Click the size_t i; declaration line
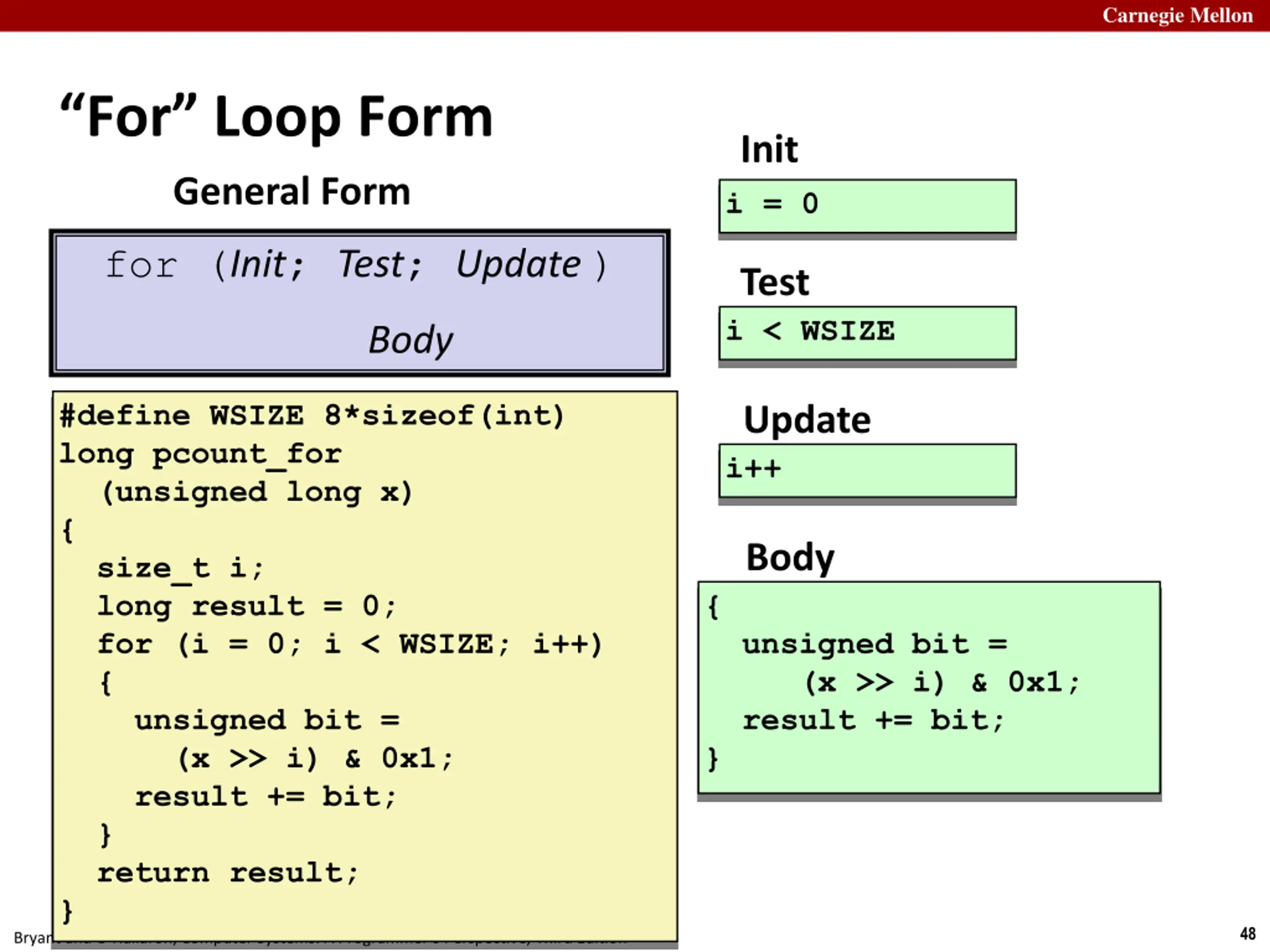The height and width of the screenshot is (952, 1270). tap(180, 569)
